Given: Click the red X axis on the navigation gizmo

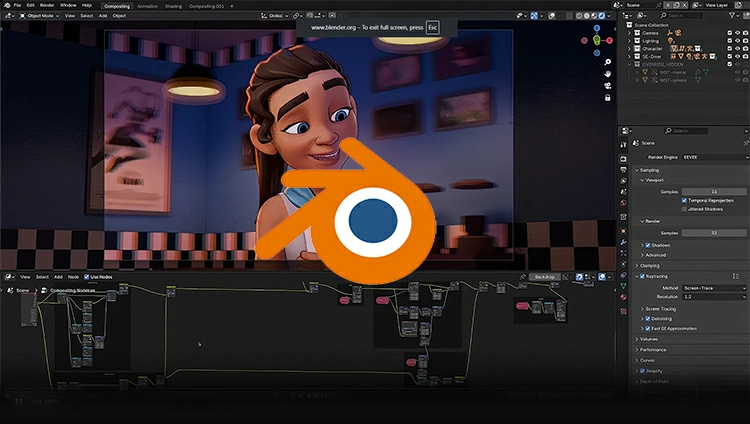Looking at the screenshot, I should click(x=609, y=41).
